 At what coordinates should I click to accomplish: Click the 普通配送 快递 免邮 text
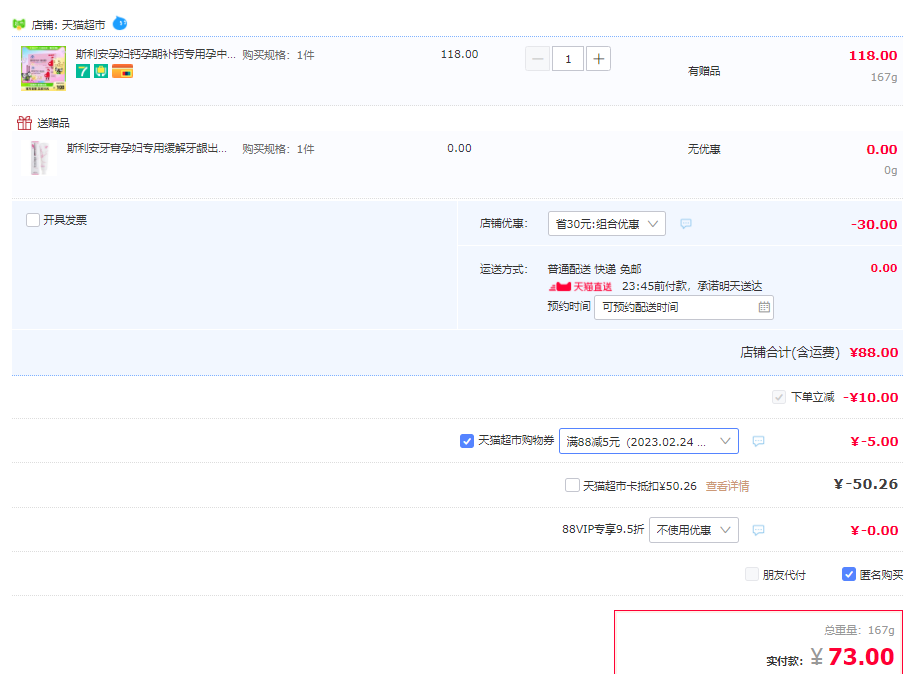pos(594,269)
